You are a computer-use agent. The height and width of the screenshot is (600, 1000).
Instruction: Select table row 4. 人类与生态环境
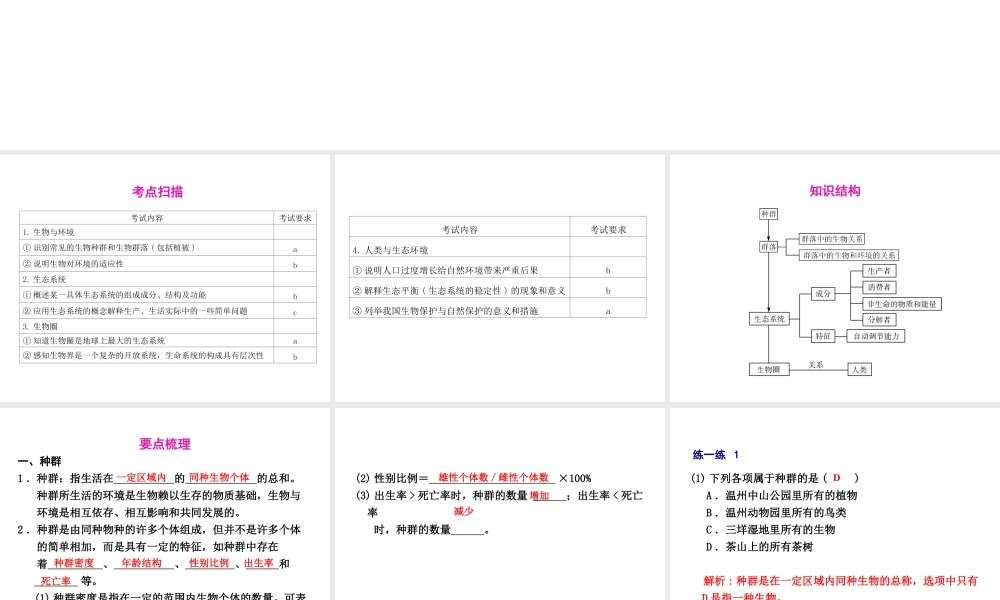point(497,249)
